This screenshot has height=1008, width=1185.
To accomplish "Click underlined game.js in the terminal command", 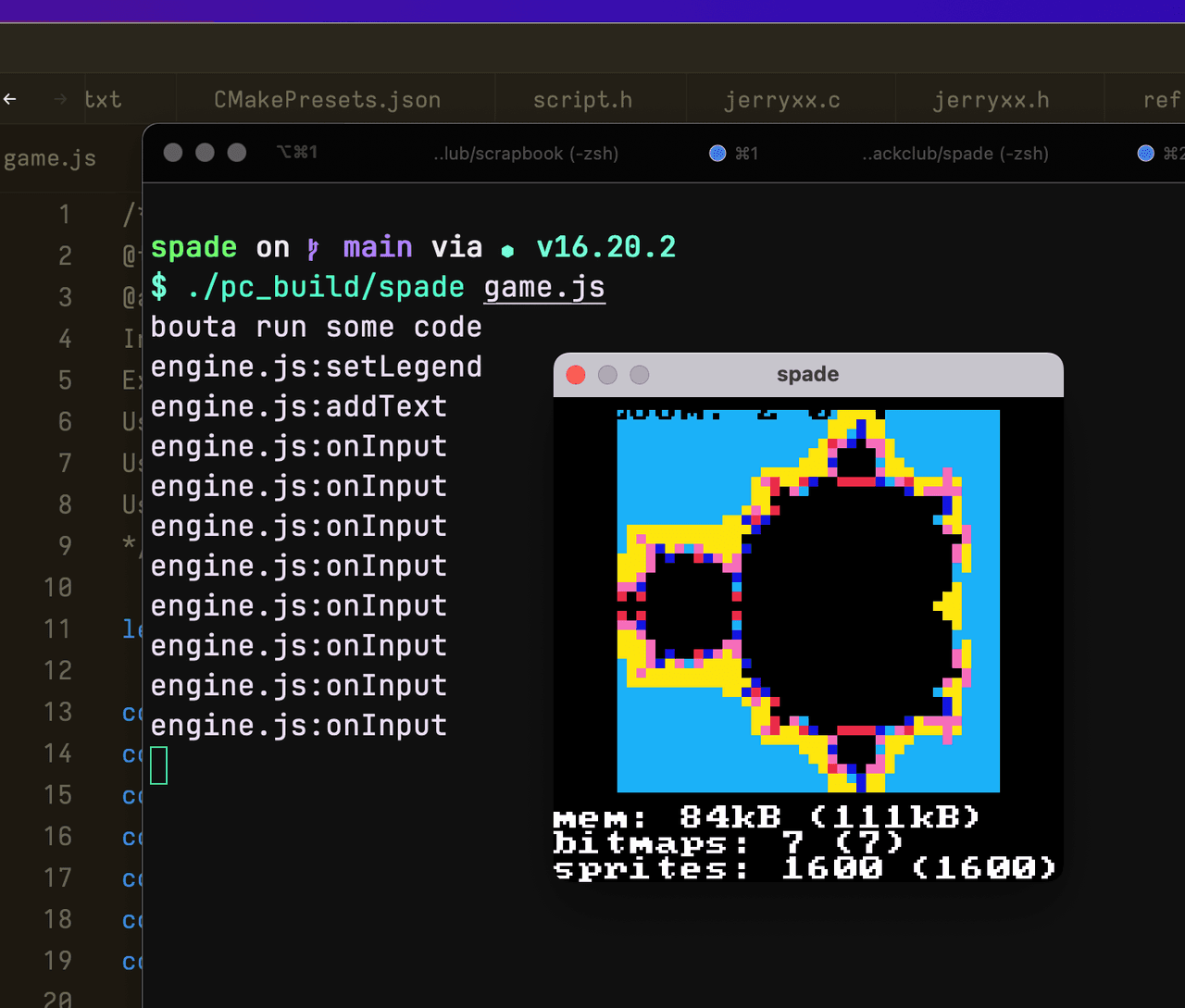I will (544, 287).
